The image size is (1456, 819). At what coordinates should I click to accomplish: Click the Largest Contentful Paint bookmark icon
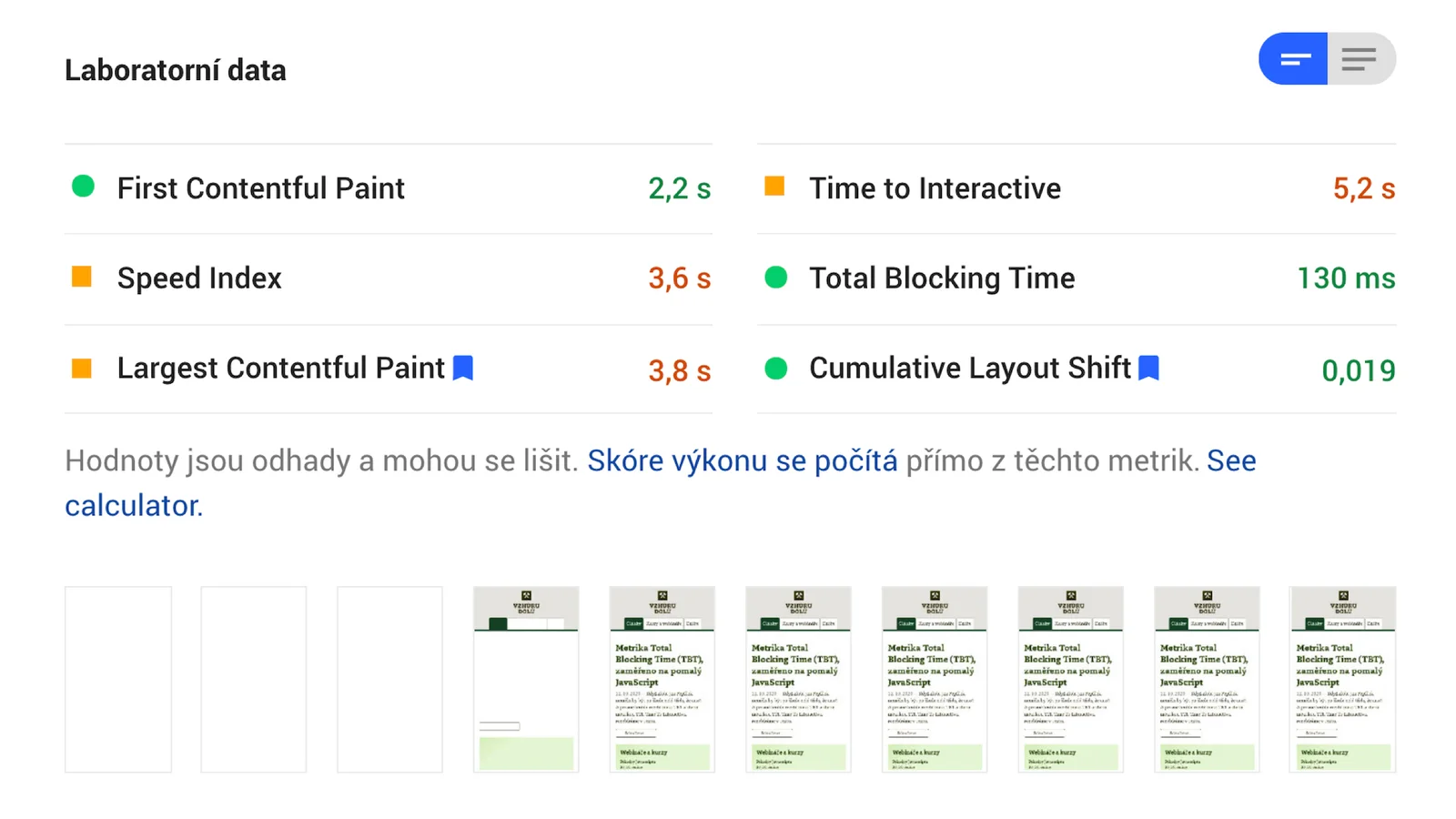point(463,368)
